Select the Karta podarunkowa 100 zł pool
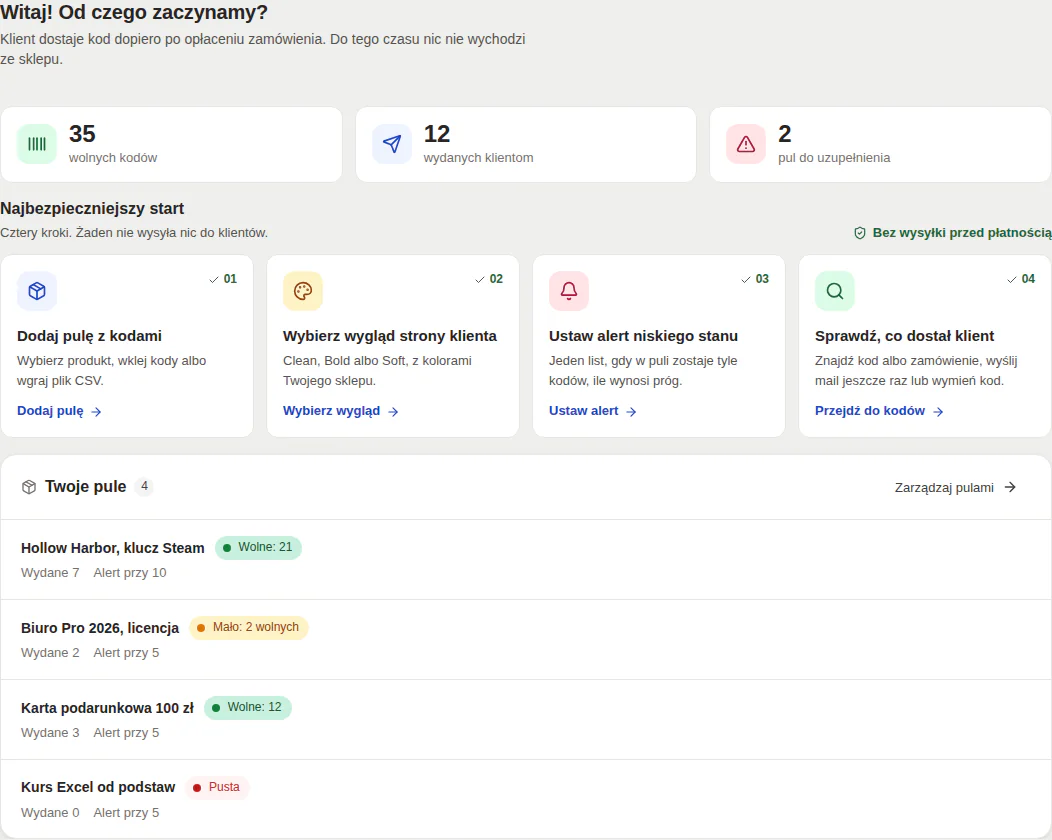Image resolution: width=1052 pixels, height=840 pixels. click(526, 719)
